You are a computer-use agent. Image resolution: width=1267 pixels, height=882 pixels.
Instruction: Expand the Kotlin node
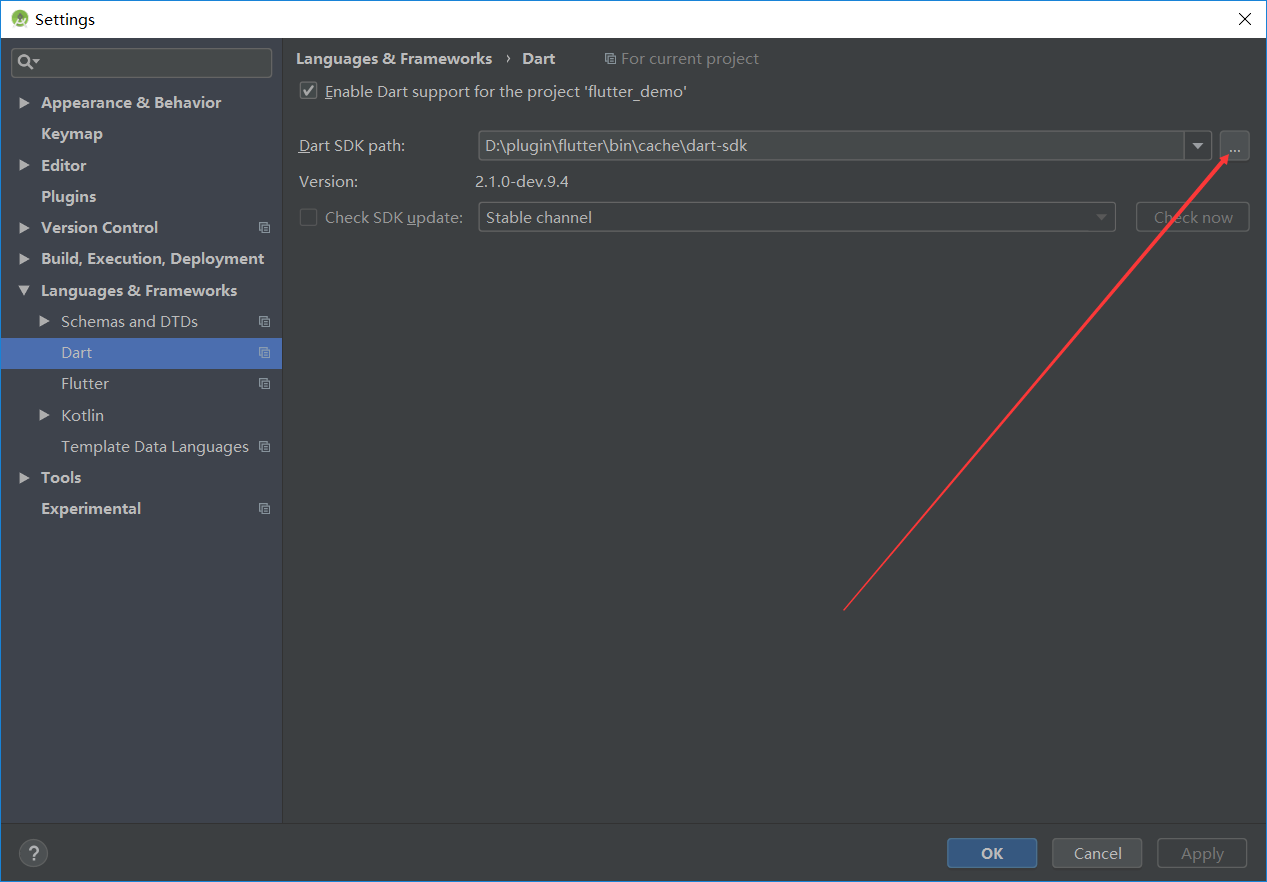pos(44,415)
